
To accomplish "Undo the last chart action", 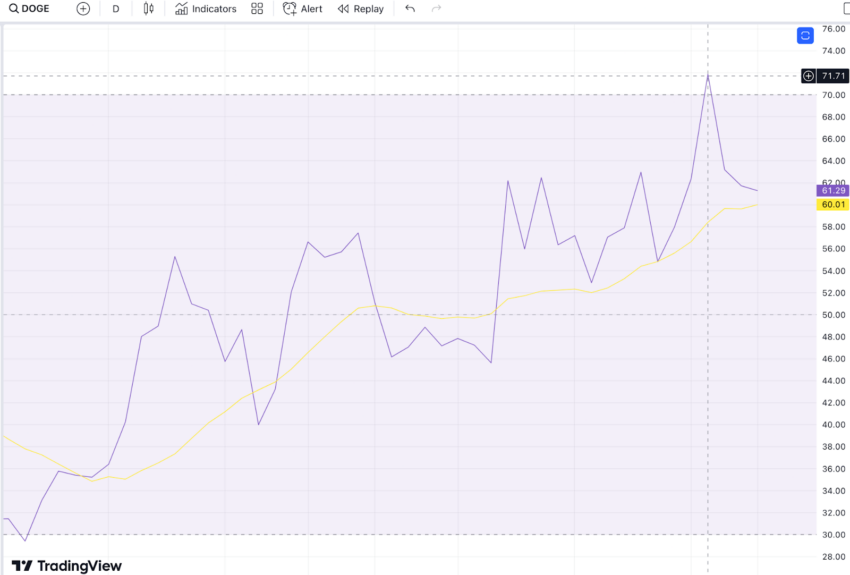I will pos(410,9).
